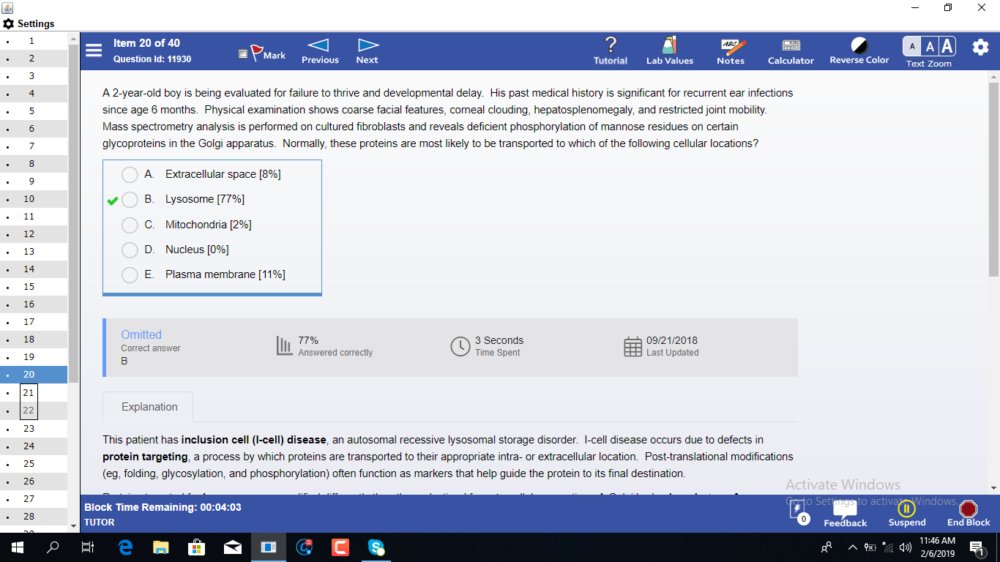The image size is (1000, 562).
Task: Jump to question 23 in list
Action: pos(29,429)
